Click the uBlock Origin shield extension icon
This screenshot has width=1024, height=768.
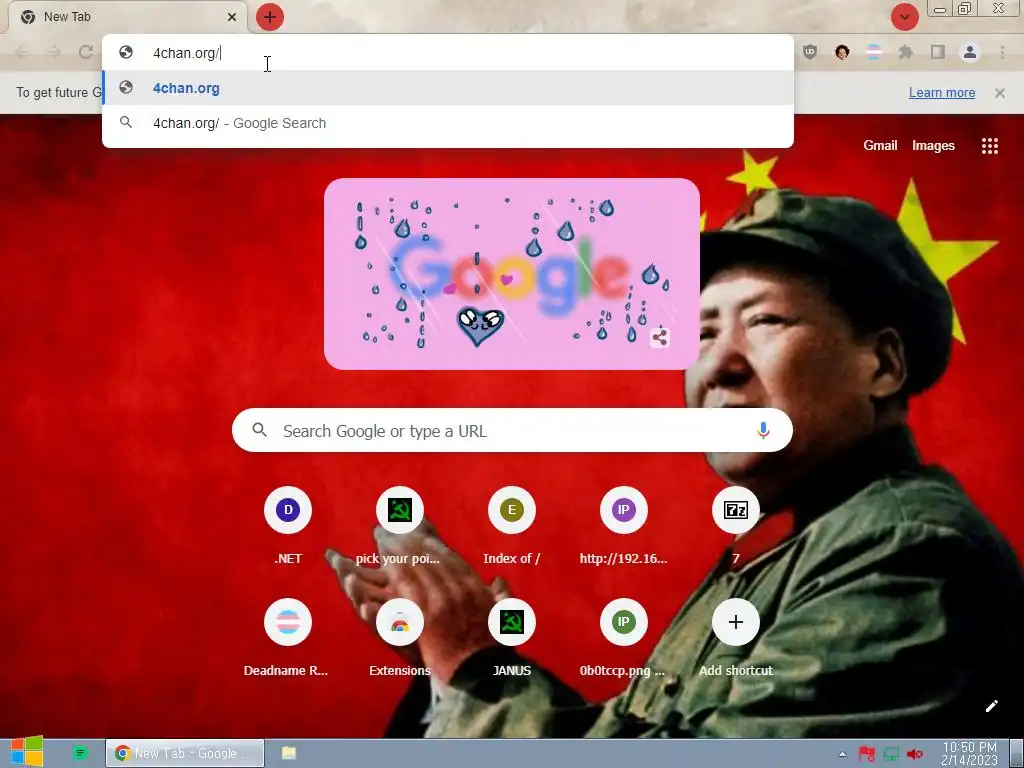pos(810,52)
